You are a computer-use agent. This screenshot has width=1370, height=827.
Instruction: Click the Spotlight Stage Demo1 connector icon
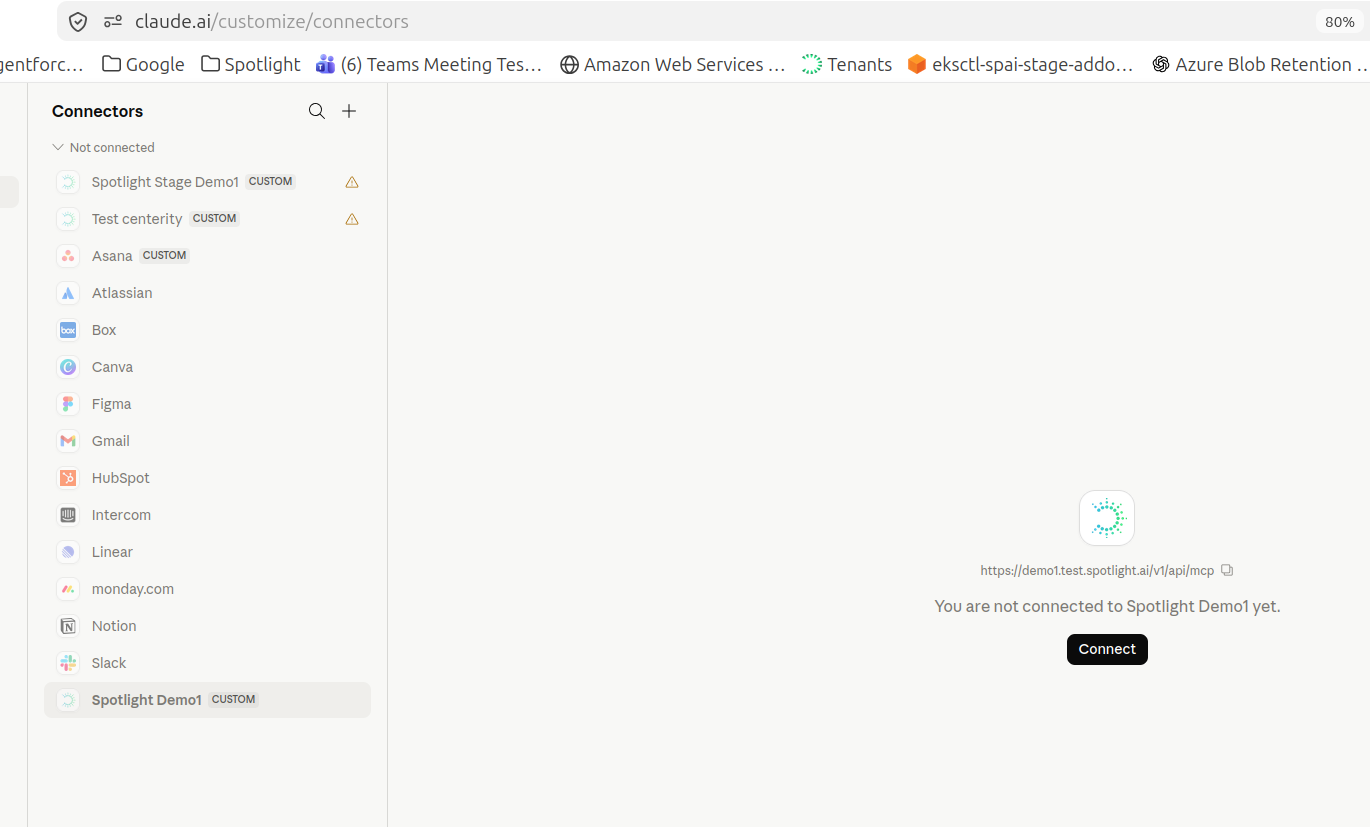click(x=68, y=182)
